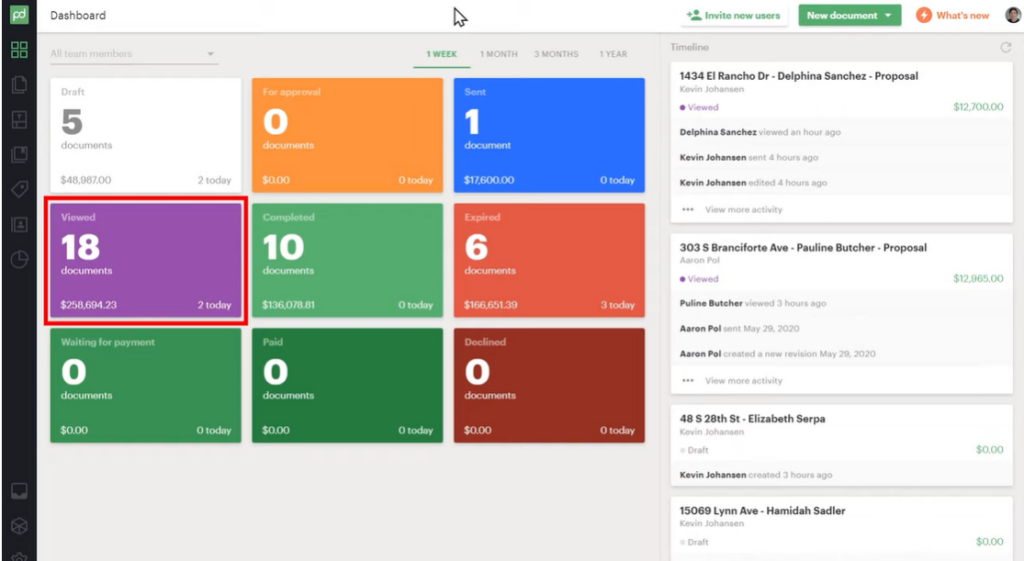Click the Invite new users button
1024x561 pixels.
click(x=734, y=15)
